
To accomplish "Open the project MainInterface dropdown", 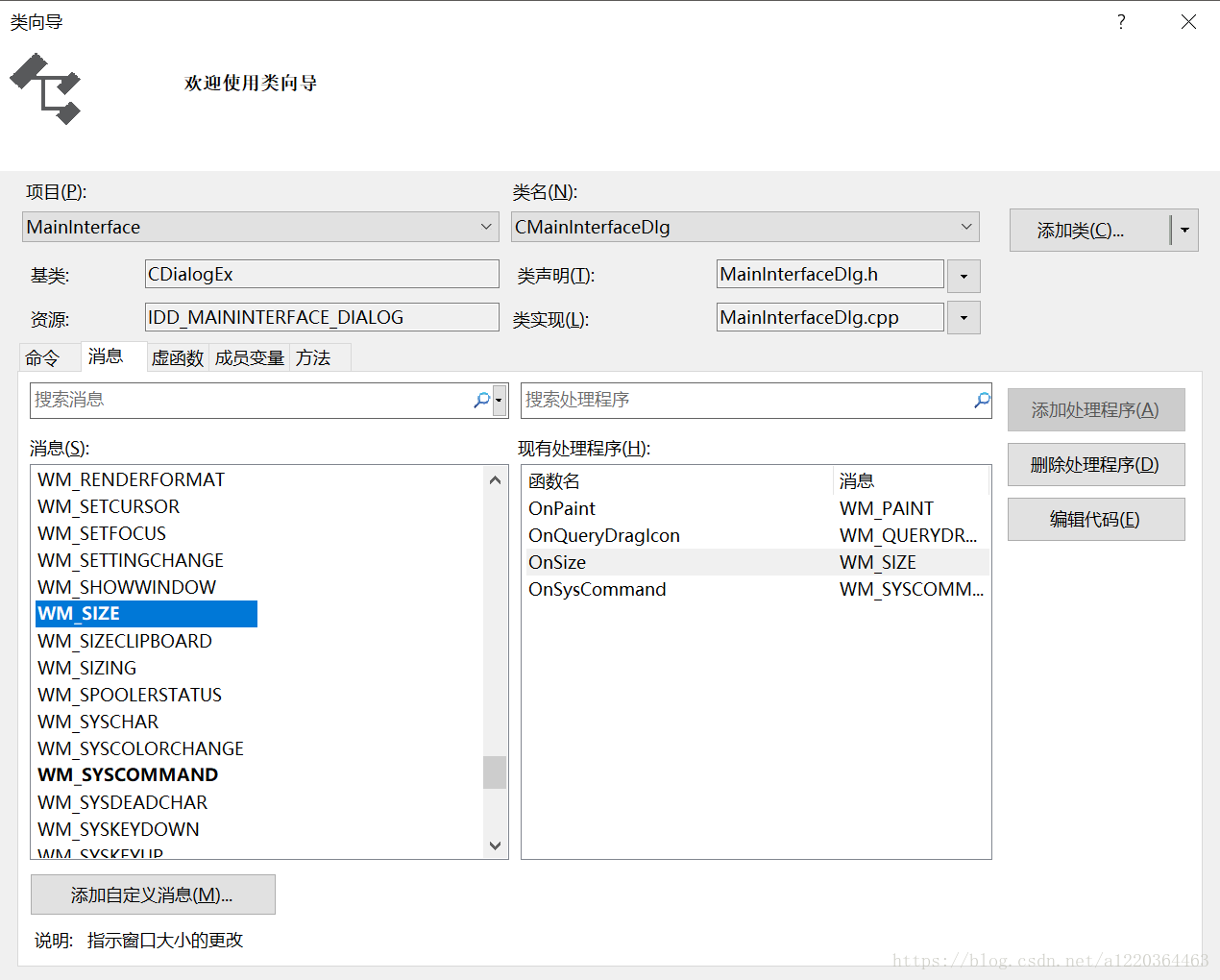I will (260, 227).
